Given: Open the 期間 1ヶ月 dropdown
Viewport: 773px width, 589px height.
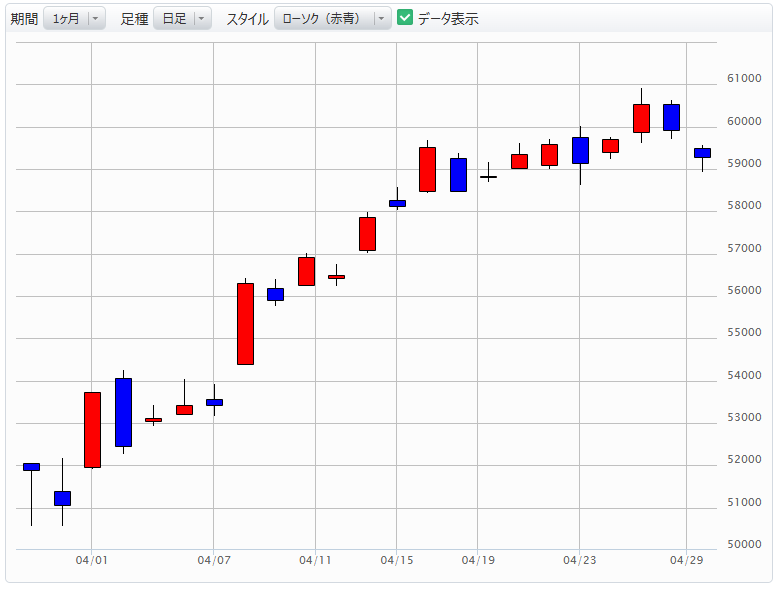Looking at the screenshot, I should coord(74,18).
